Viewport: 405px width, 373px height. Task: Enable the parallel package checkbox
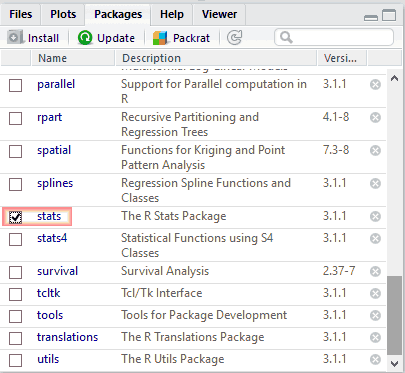[15, 85]
